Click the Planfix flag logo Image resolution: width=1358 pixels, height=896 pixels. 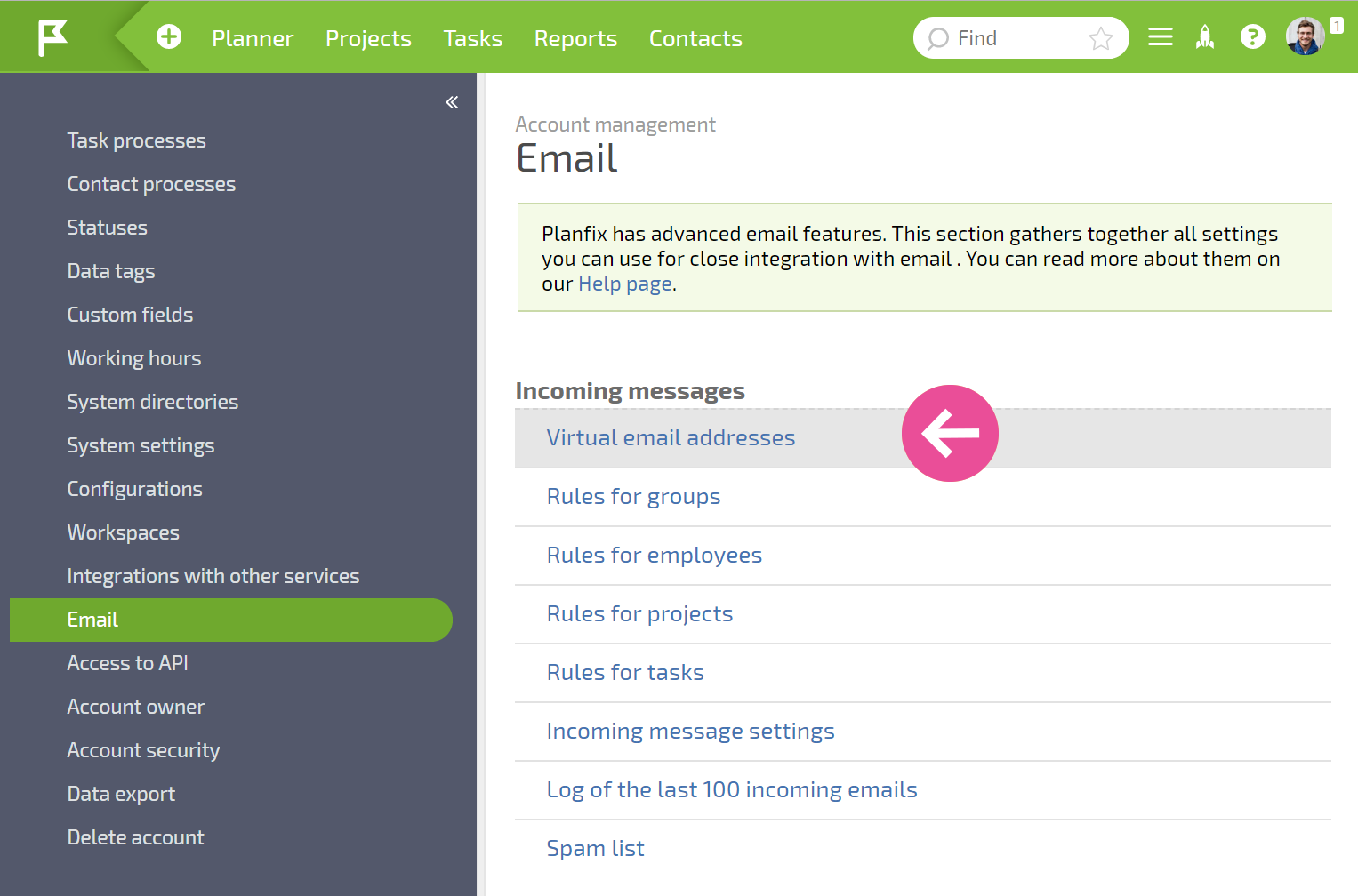point(52,37)
